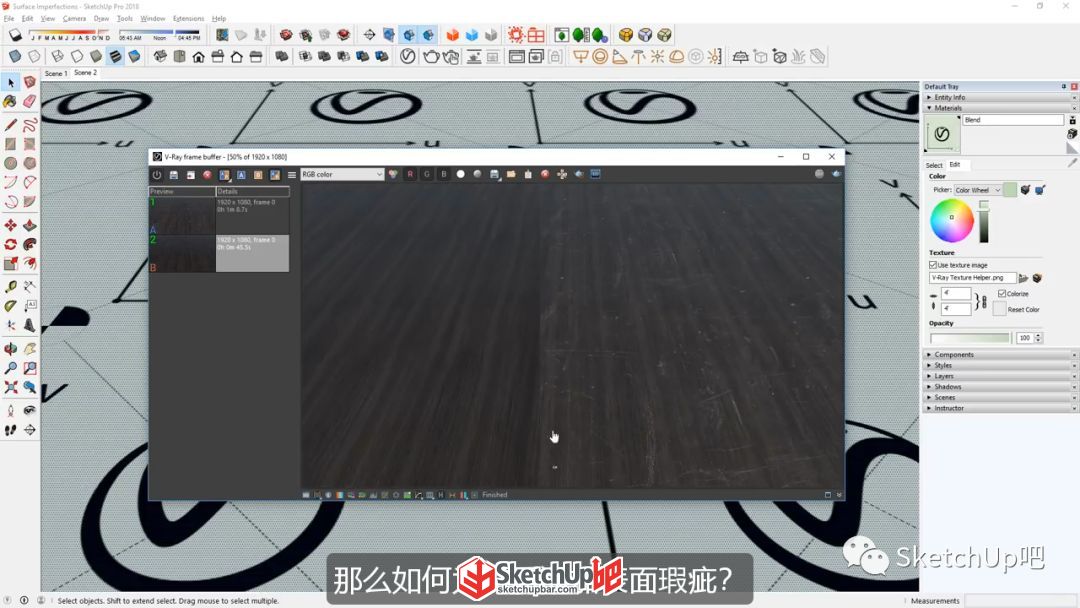Click the color corrections icon beside RGB color
This screenshot has width=1080, height=608.
click(x=393, y=174)
